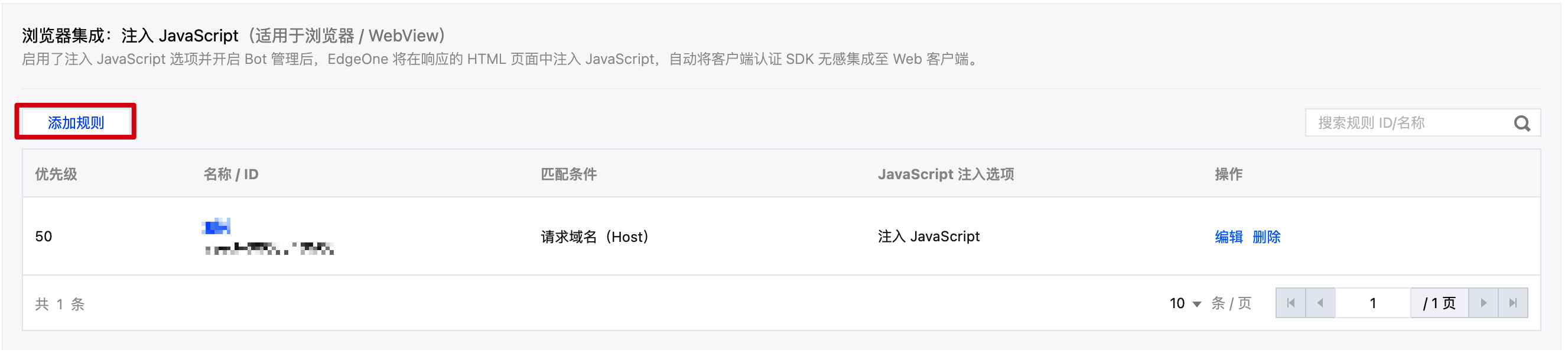
Task: Select the 请求域名（Host）match condition cell
Action: click(595, 237)
